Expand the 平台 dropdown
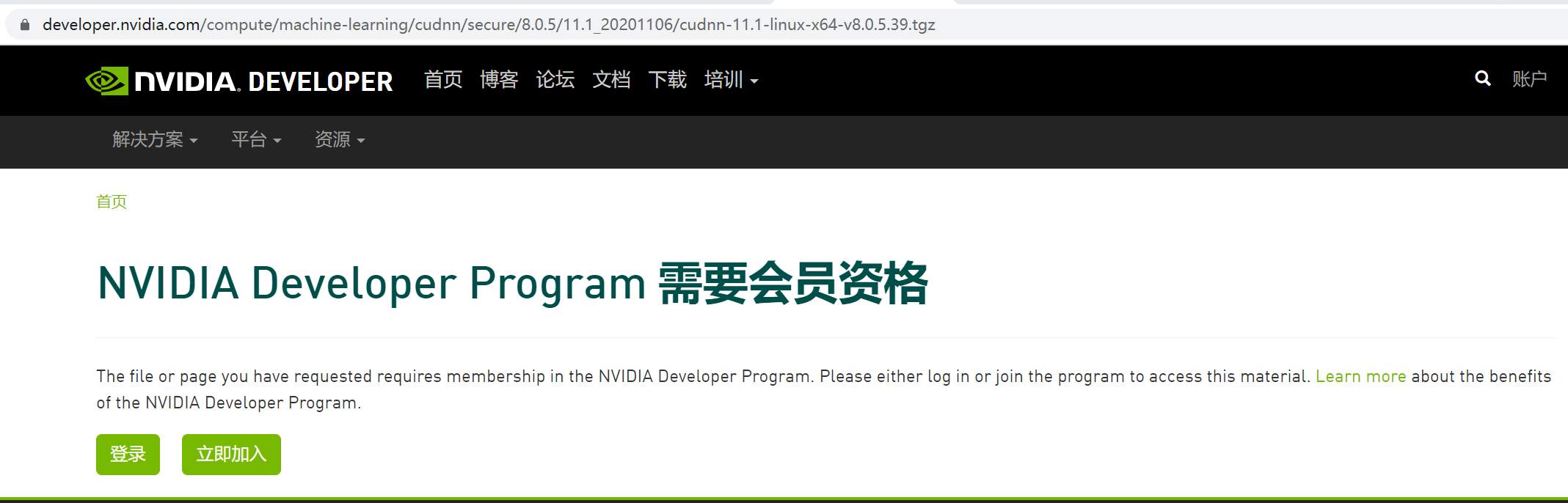 (x=256, y=139)
